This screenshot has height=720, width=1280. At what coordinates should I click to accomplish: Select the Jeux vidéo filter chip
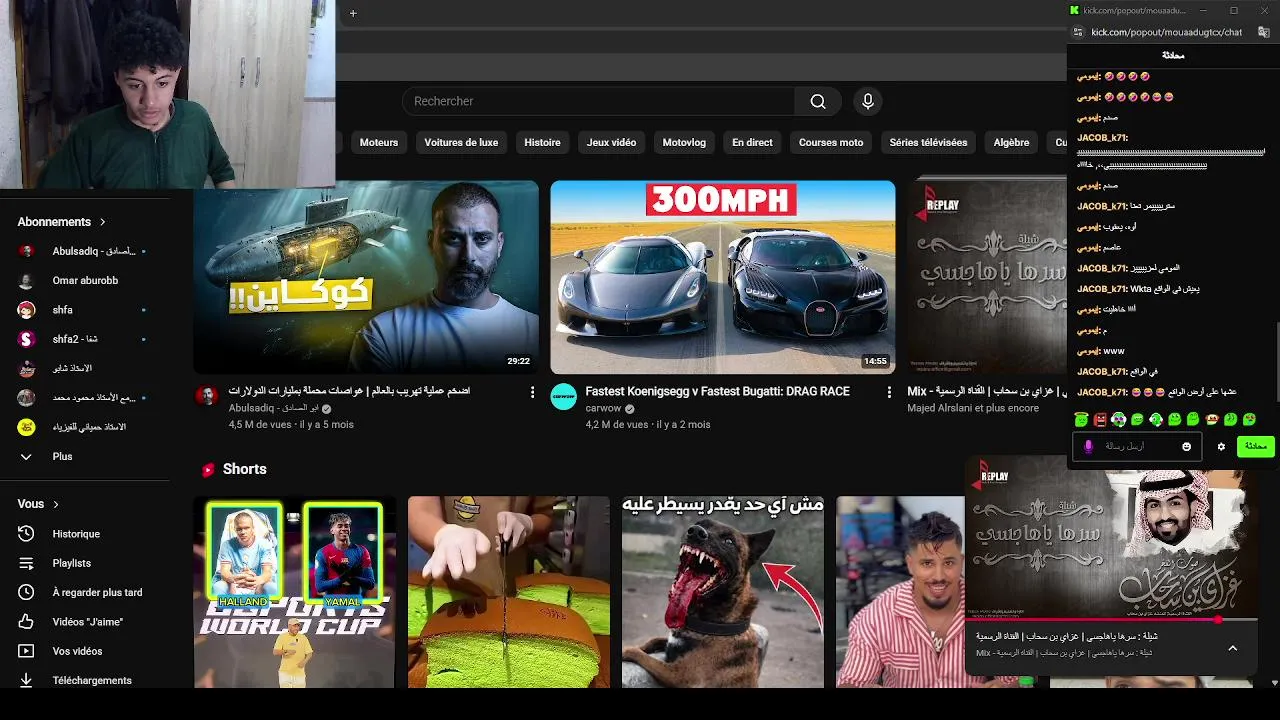pyautogui.click(x=611, y=142)
